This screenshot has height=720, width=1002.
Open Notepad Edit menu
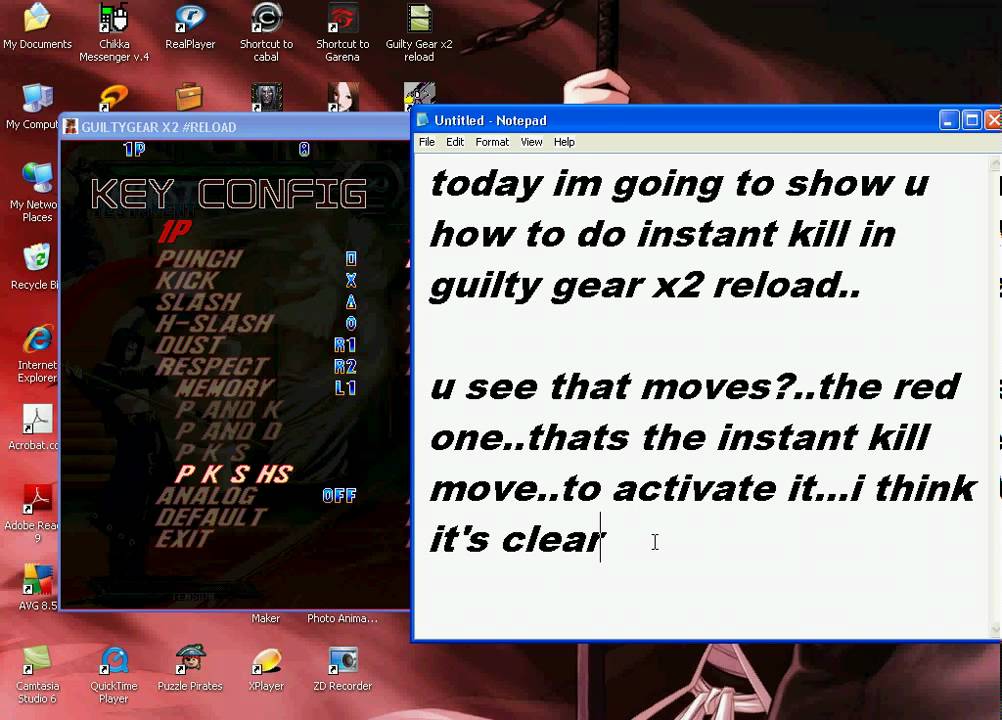click(455, 142)
